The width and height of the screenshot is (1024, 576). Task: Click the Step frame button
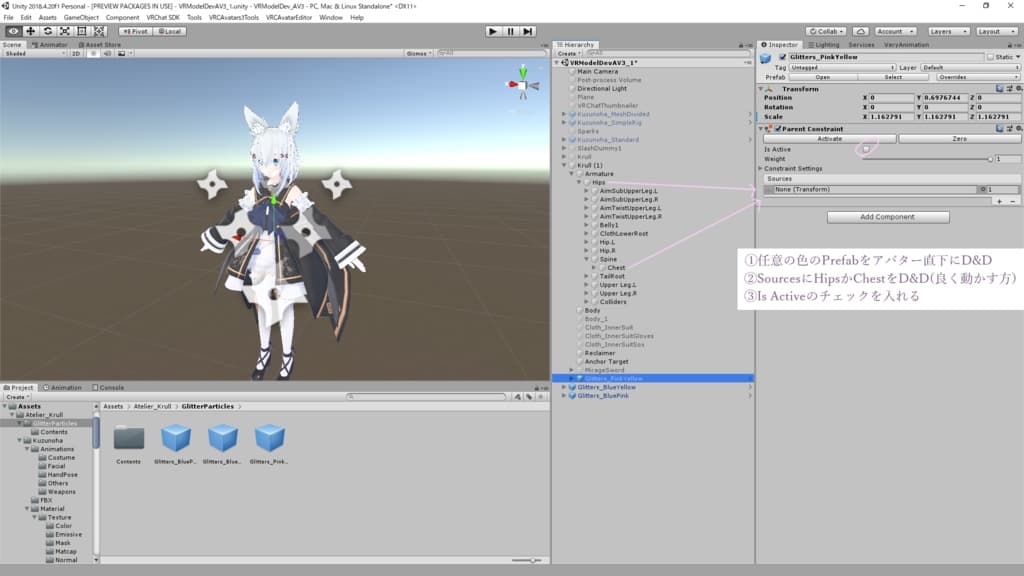[x=530, y=31]
